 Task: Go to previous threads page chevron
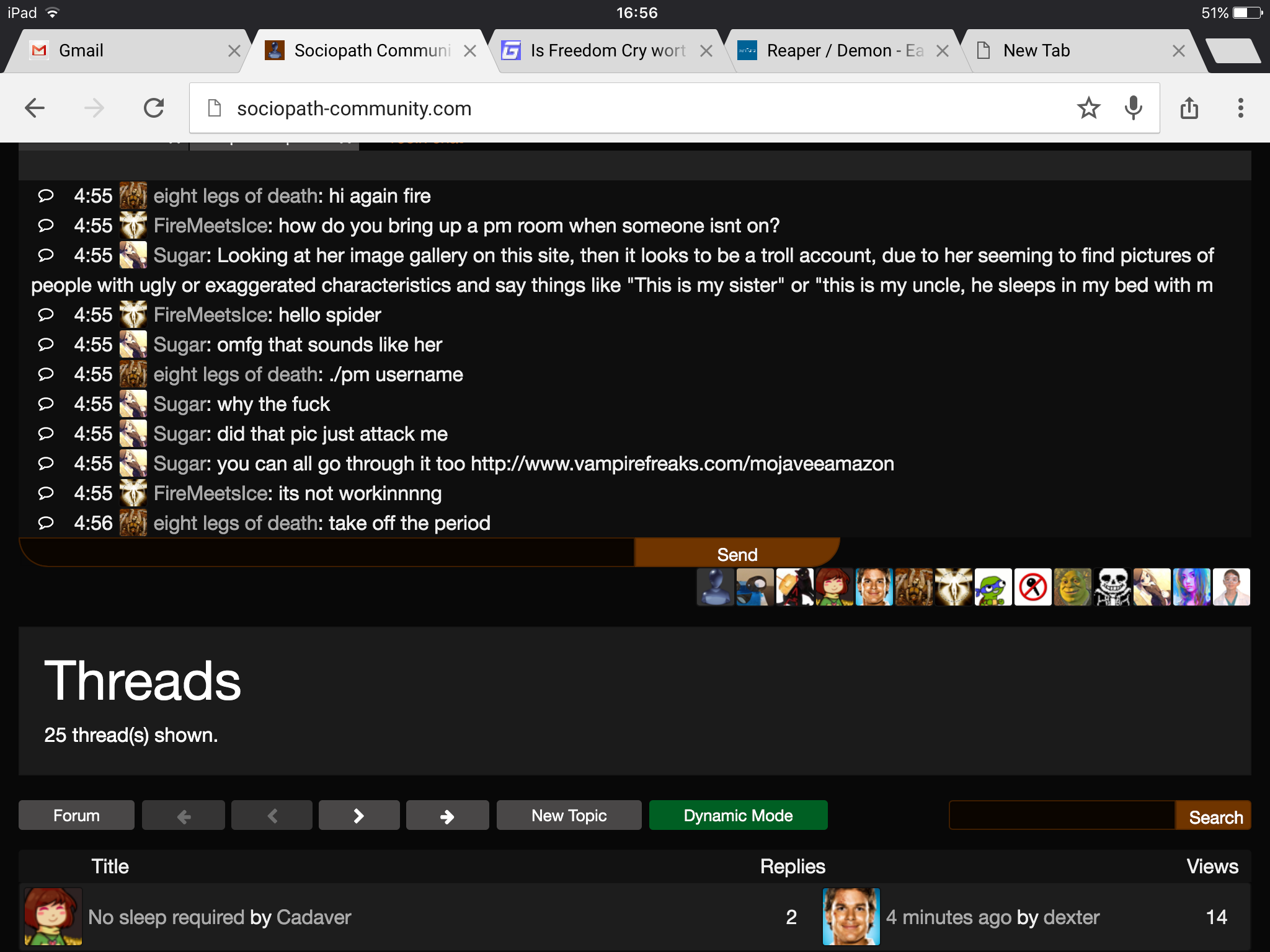point(272,815)
